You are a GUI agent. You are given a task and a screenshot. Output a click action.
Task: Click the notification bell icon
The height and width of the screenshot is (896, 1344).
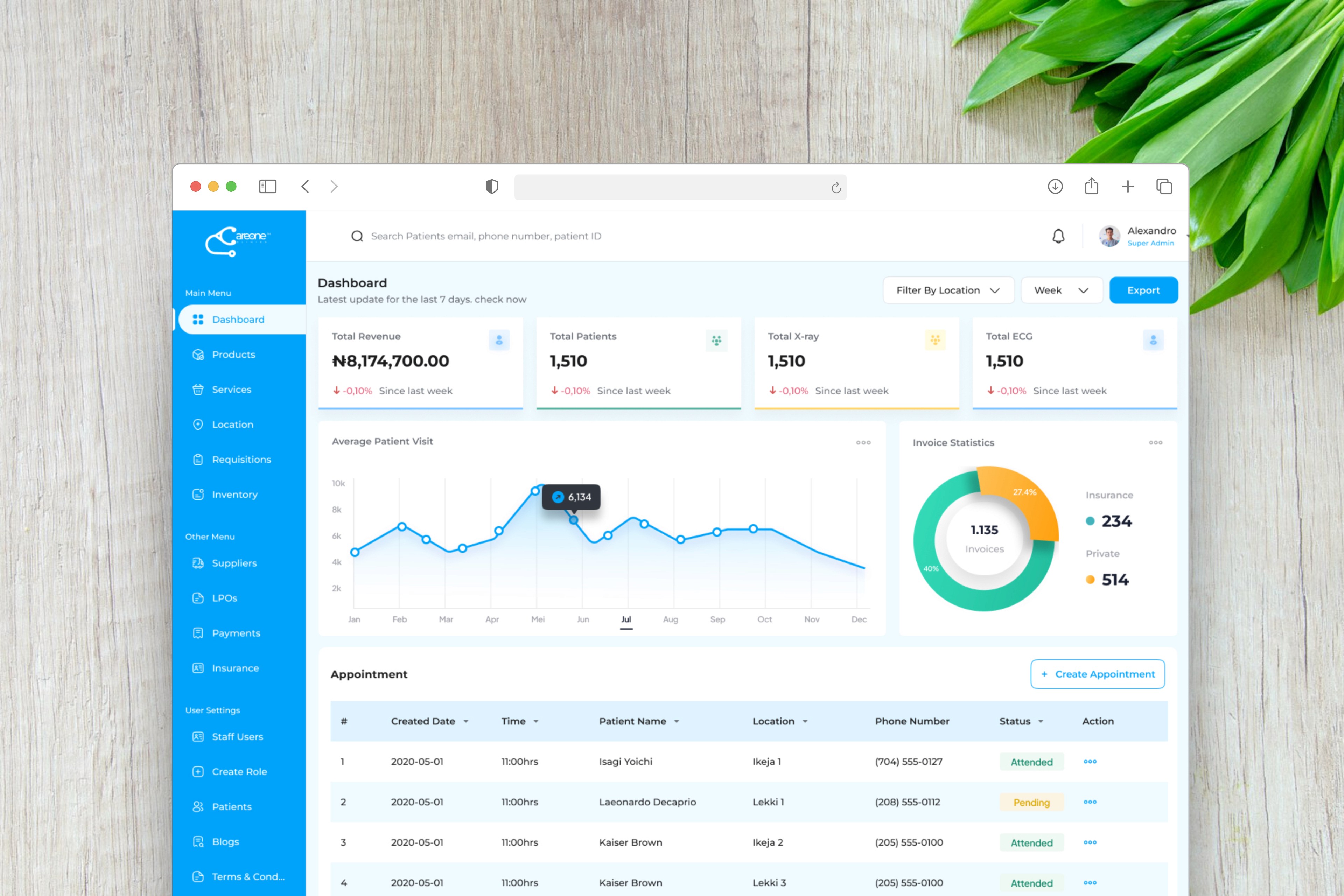(x=1058, y=236)
